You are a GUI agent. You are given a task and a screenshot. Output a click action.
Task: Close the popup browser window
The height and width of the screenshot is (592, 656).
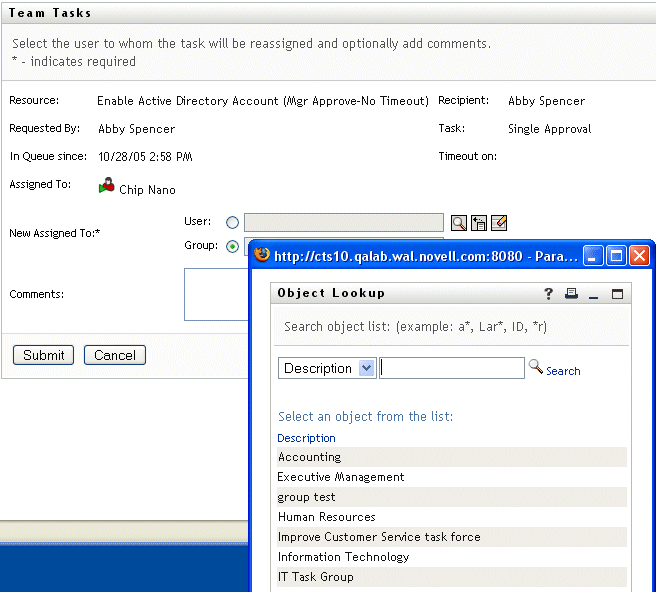(639, 256)
